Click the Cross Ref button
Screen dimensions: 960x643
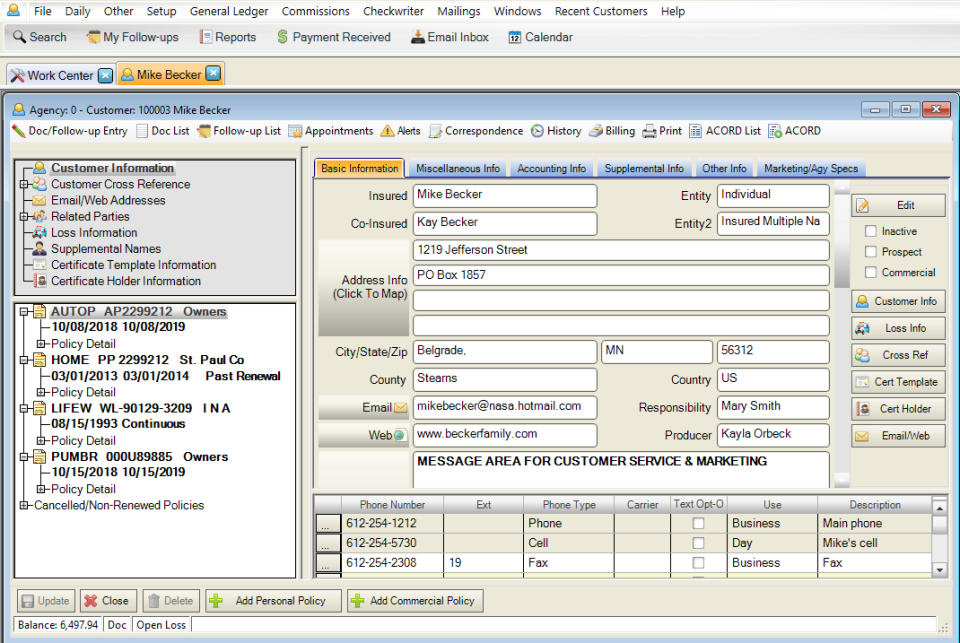[898, 354]
